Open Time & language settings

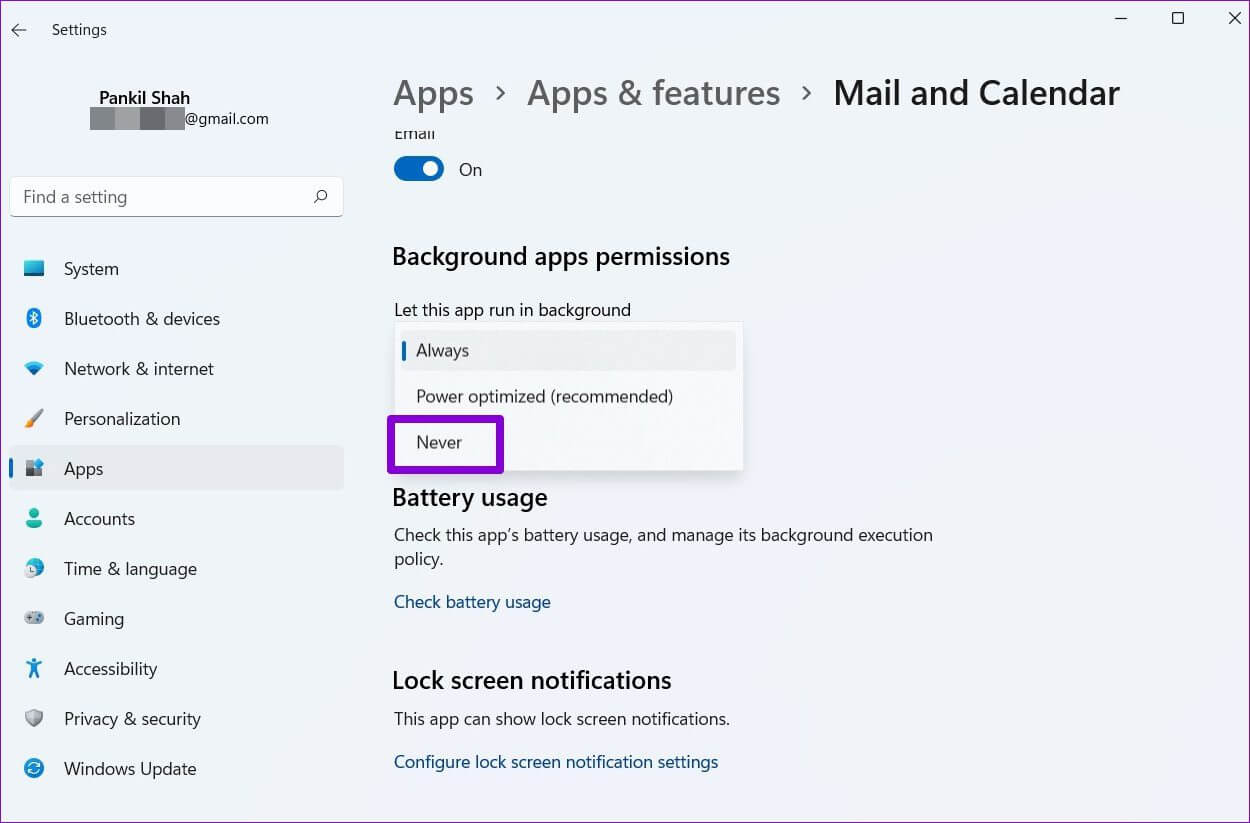click(x=176, y=569)
